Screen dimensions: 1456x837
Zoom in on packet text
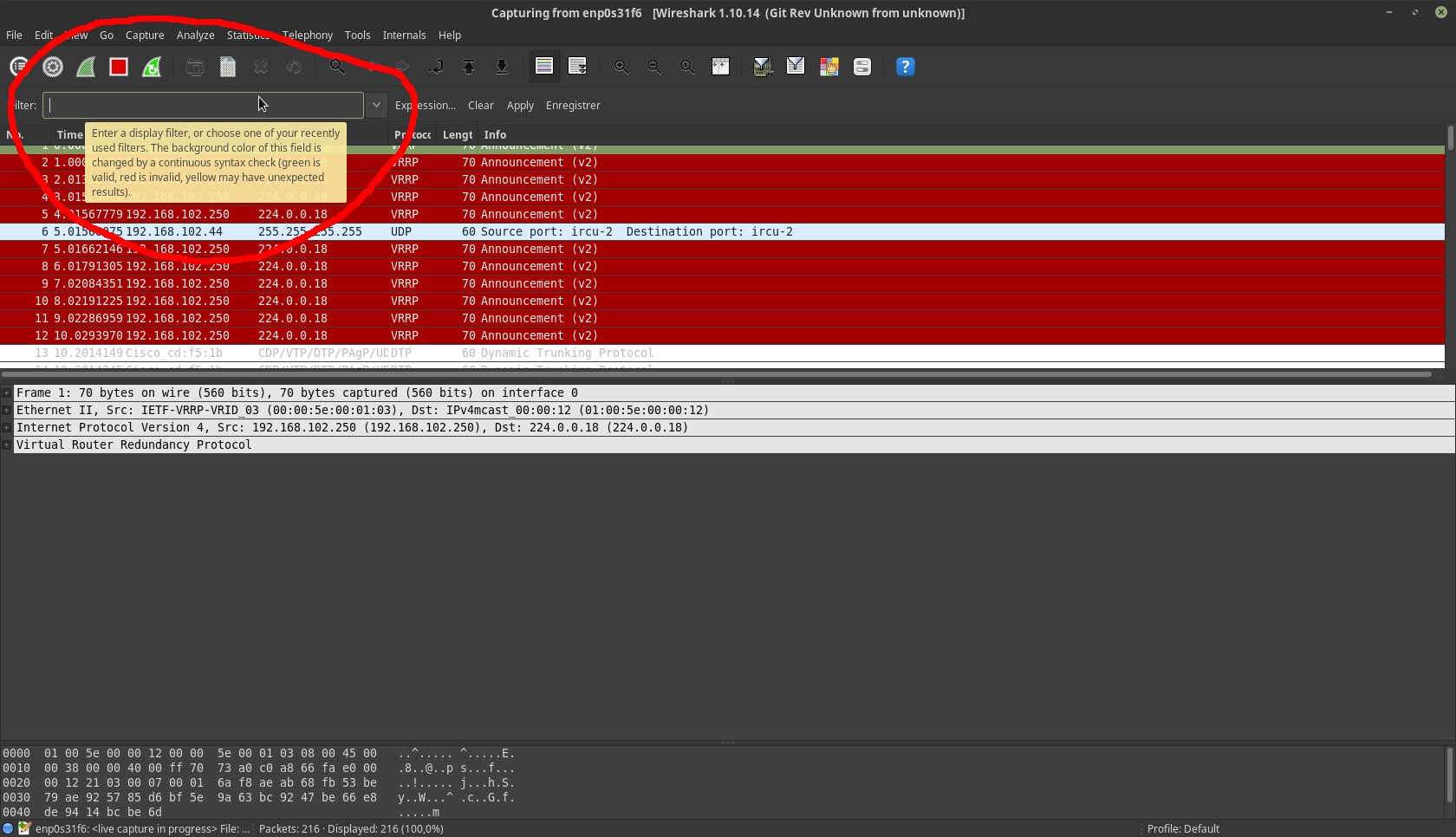pyautogui.click(x=621, y=67)
